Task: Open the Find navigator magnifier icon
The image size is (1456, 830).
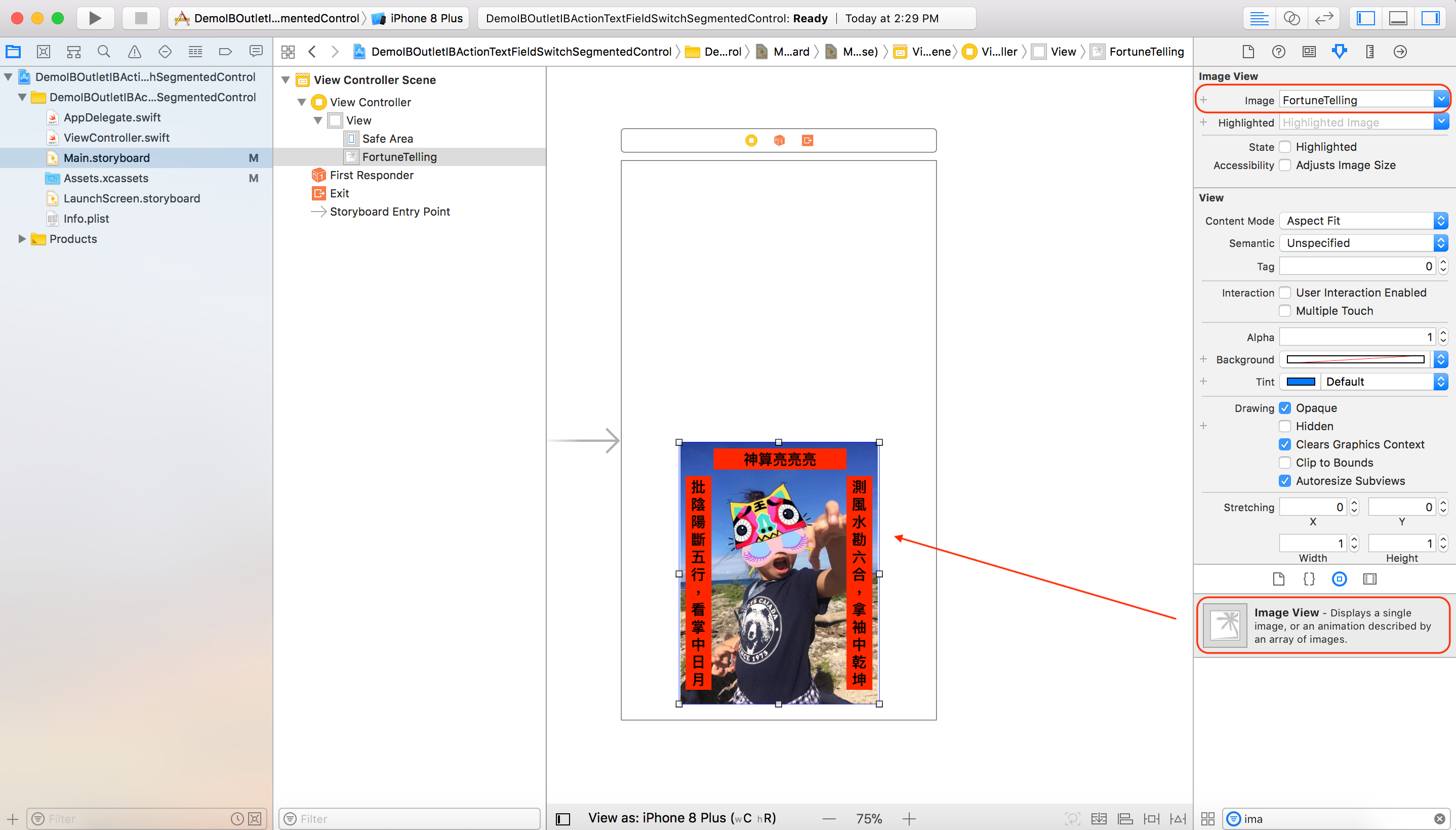Action: [x=104, y=52]
